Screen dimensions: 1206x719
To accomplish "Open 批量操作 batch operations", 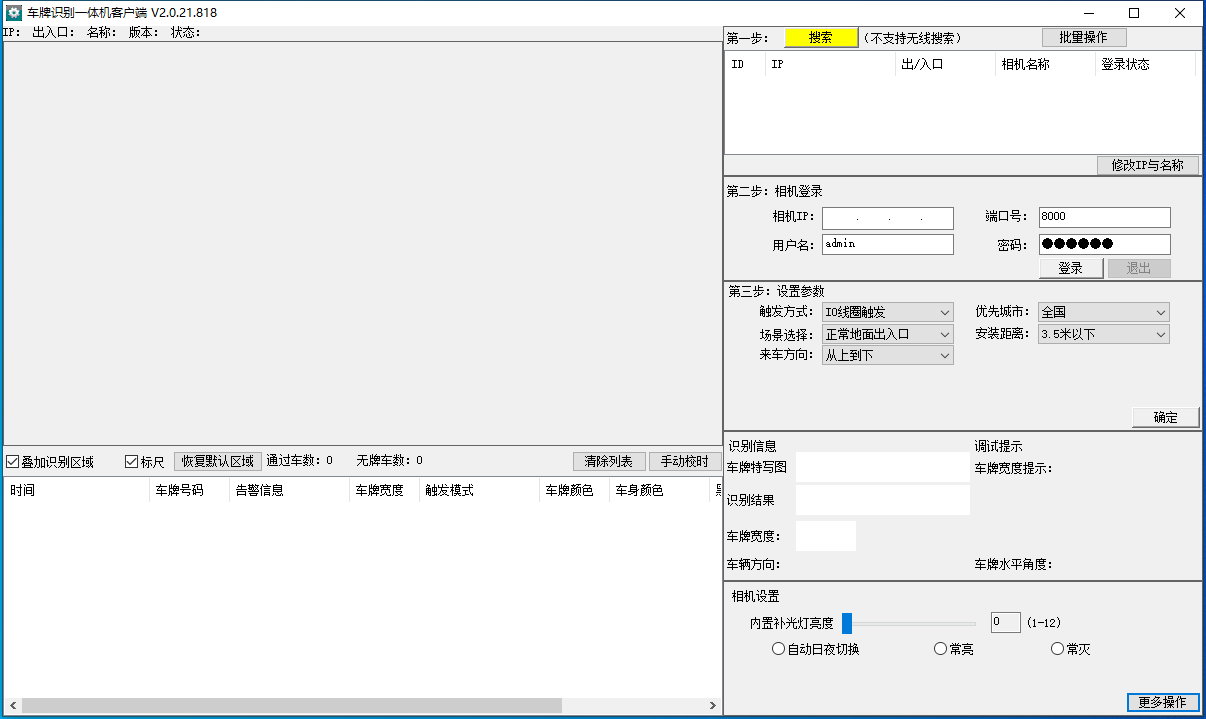I will [1084, 37].
